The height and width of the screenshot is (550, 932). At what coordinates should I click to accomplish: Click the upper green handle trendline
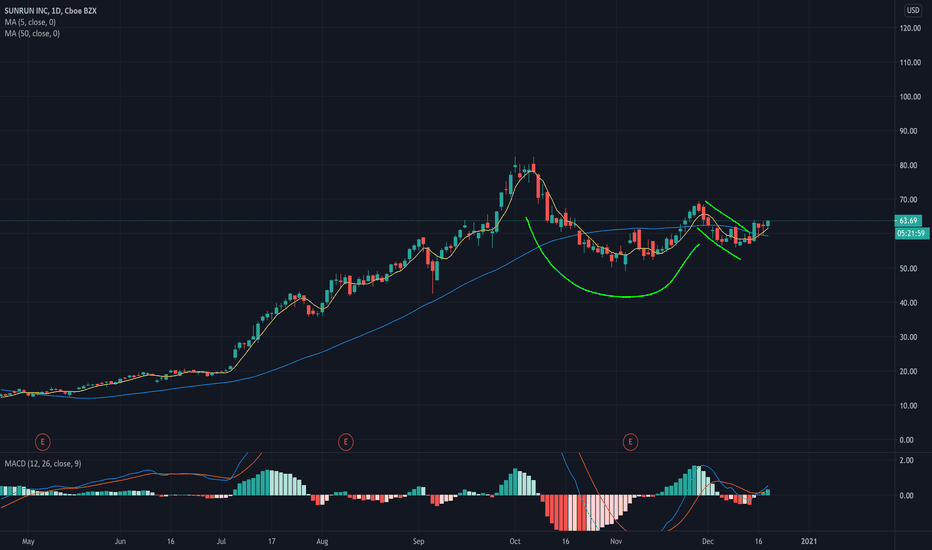728,217
